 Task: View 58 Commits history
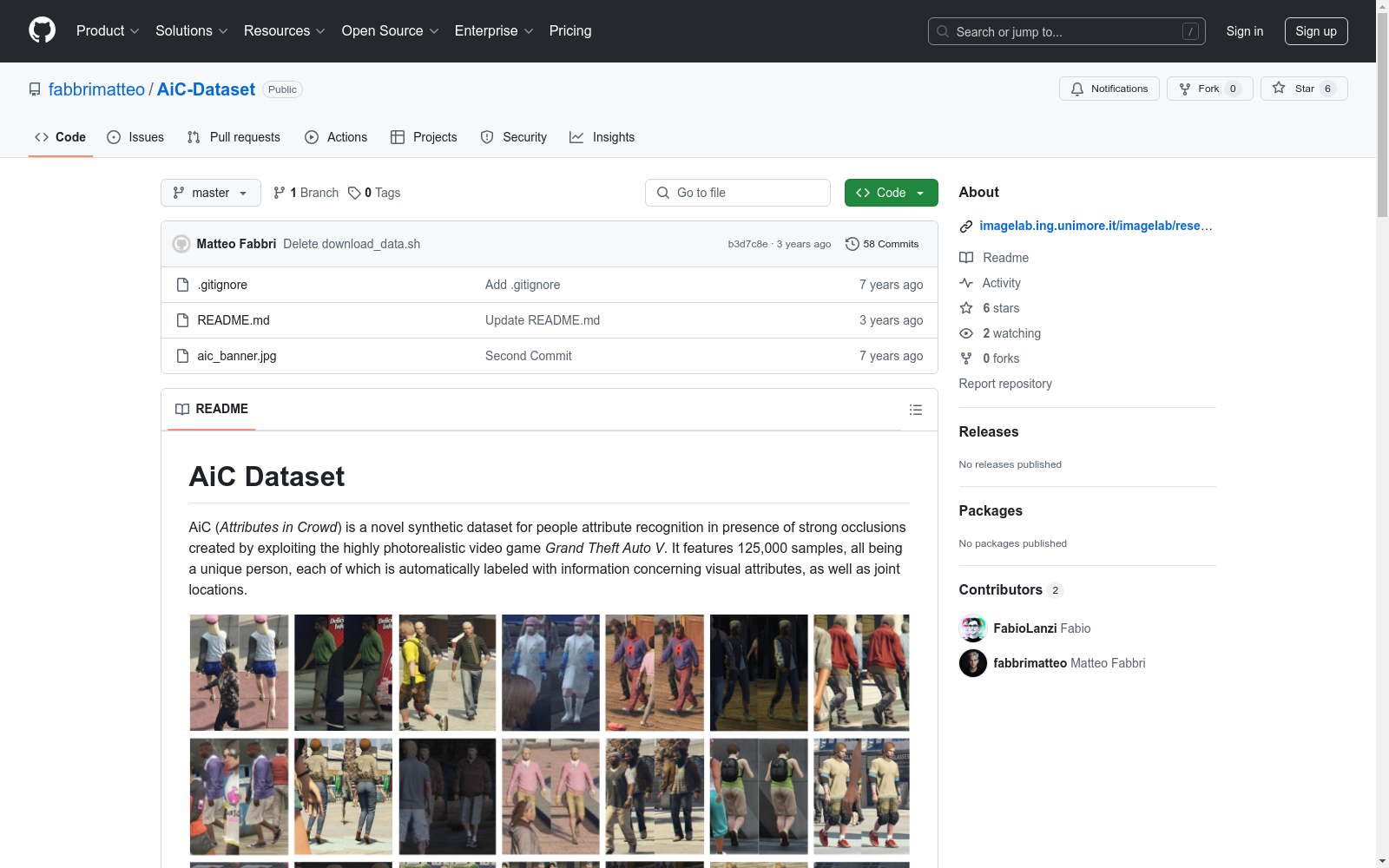point(882,244)
